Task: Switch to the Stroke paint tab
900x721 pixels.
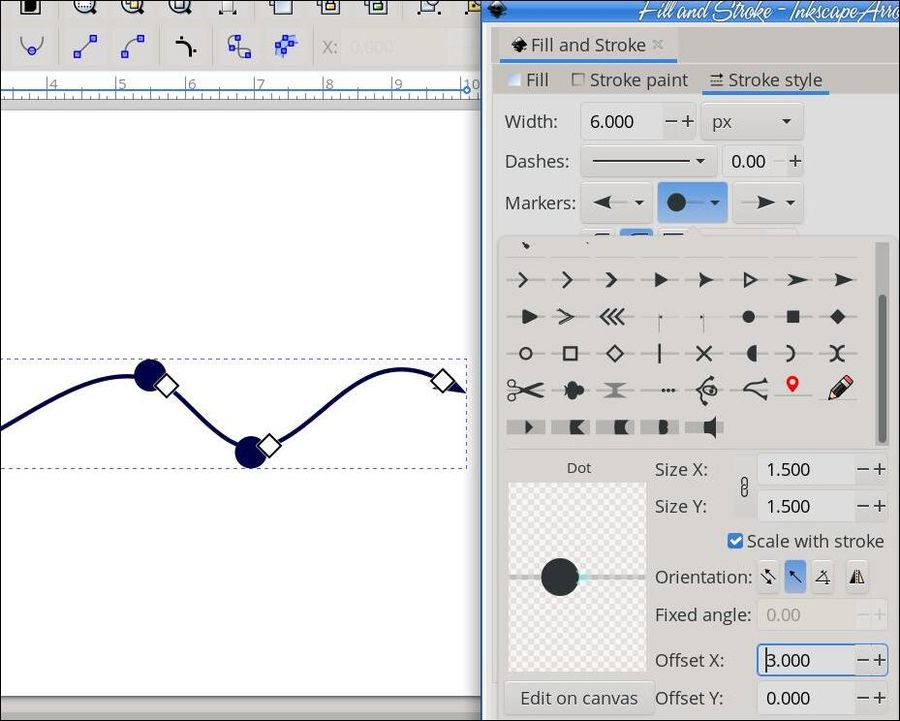Action: tap(636, 80)
